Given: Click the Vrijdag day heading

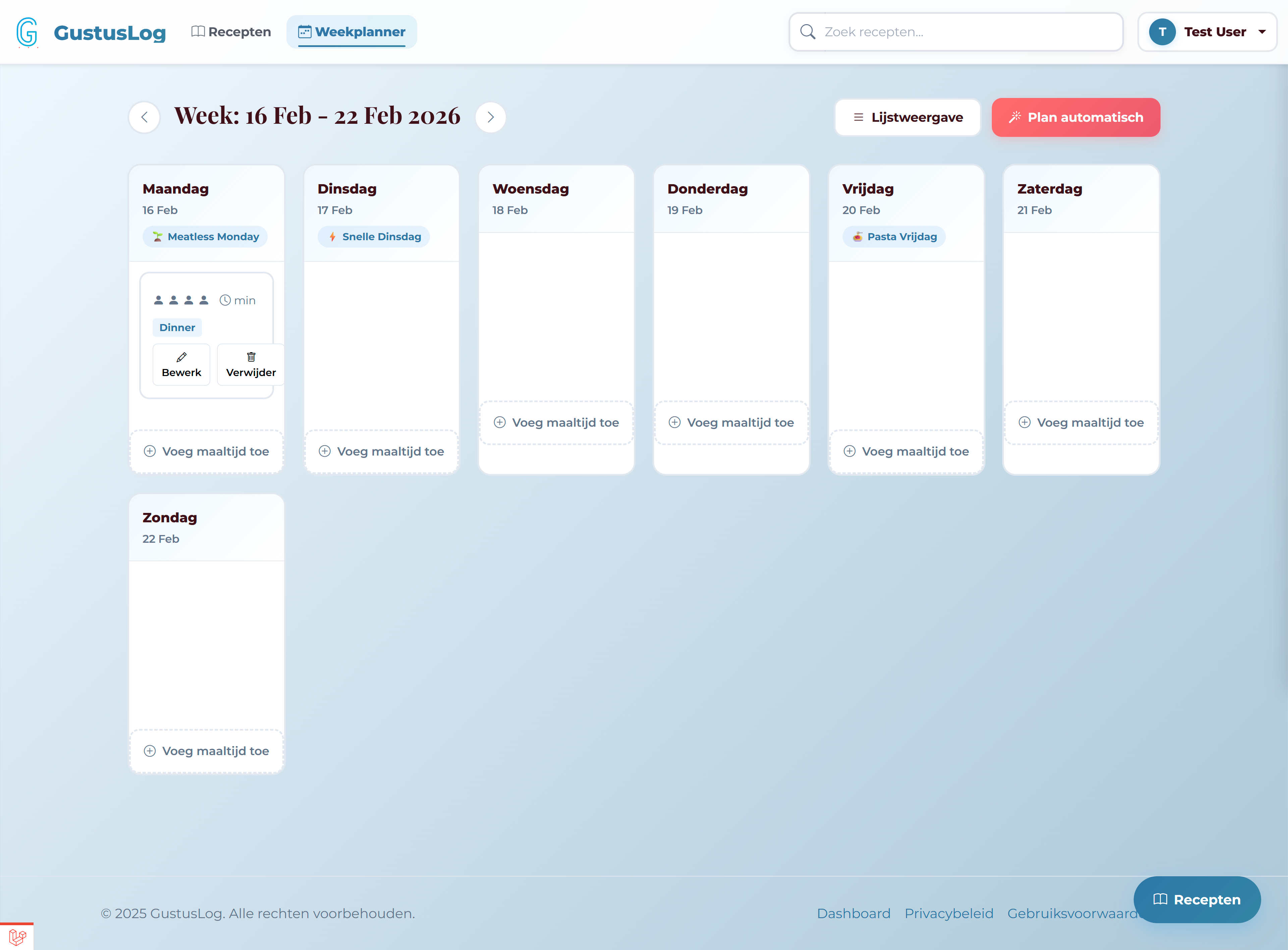Looking at the screenshot, I should click(868, 189).
